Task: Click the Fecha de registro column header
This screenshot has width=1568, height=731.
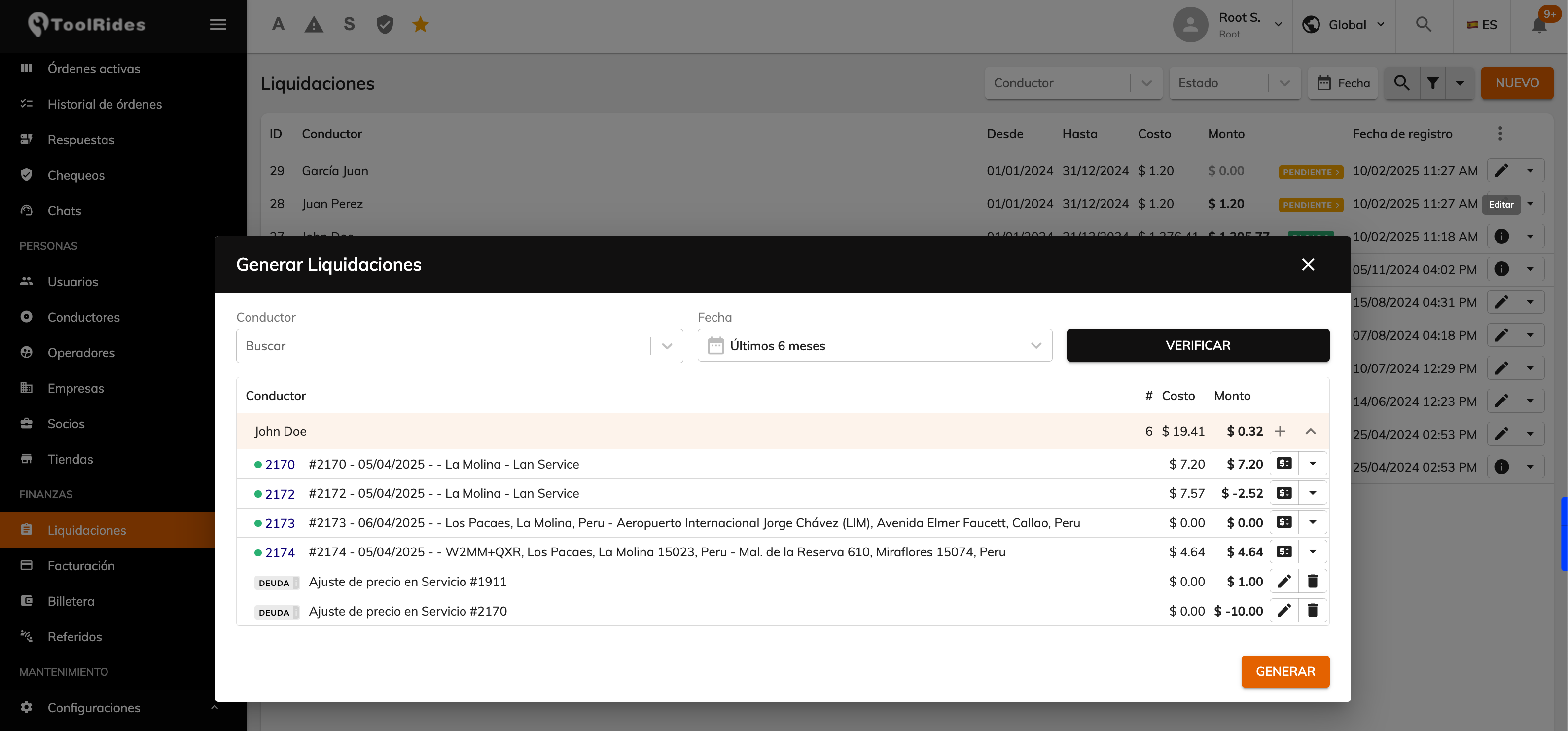Action: [1402, 133]
